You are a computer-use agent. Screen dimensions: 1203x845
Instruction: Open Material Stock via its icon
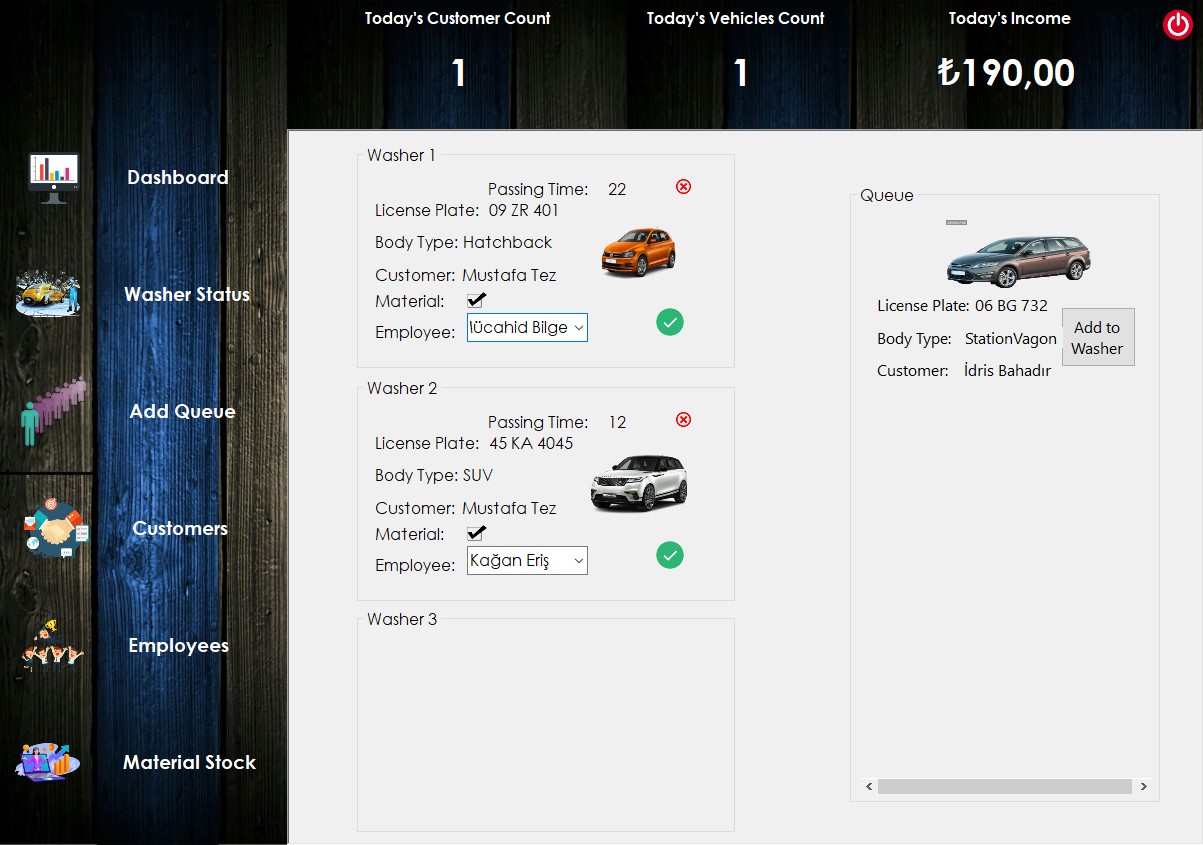(x=48, y=760)
